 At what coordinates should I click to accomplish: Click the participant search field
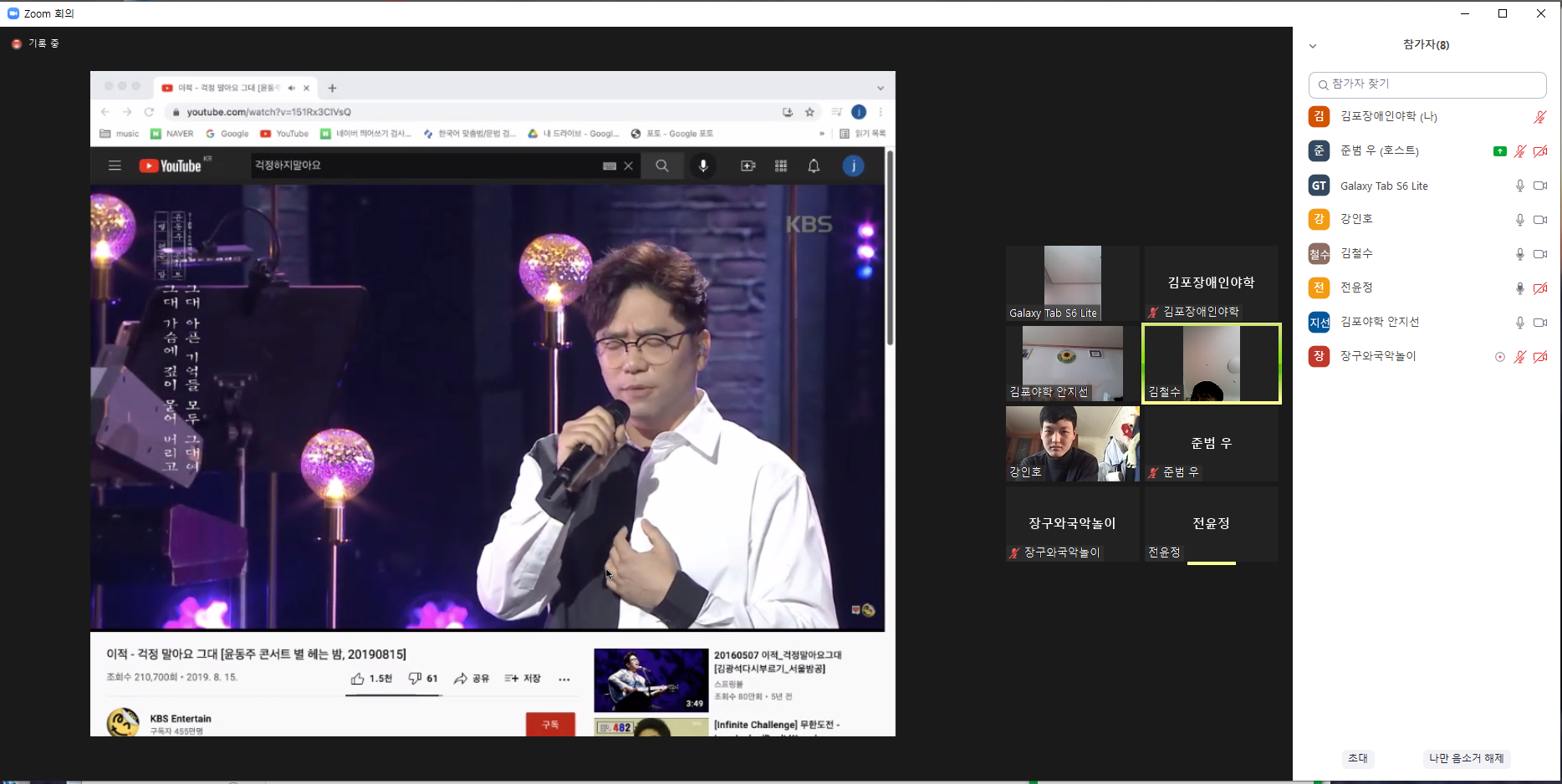(x=1427, y=84)
